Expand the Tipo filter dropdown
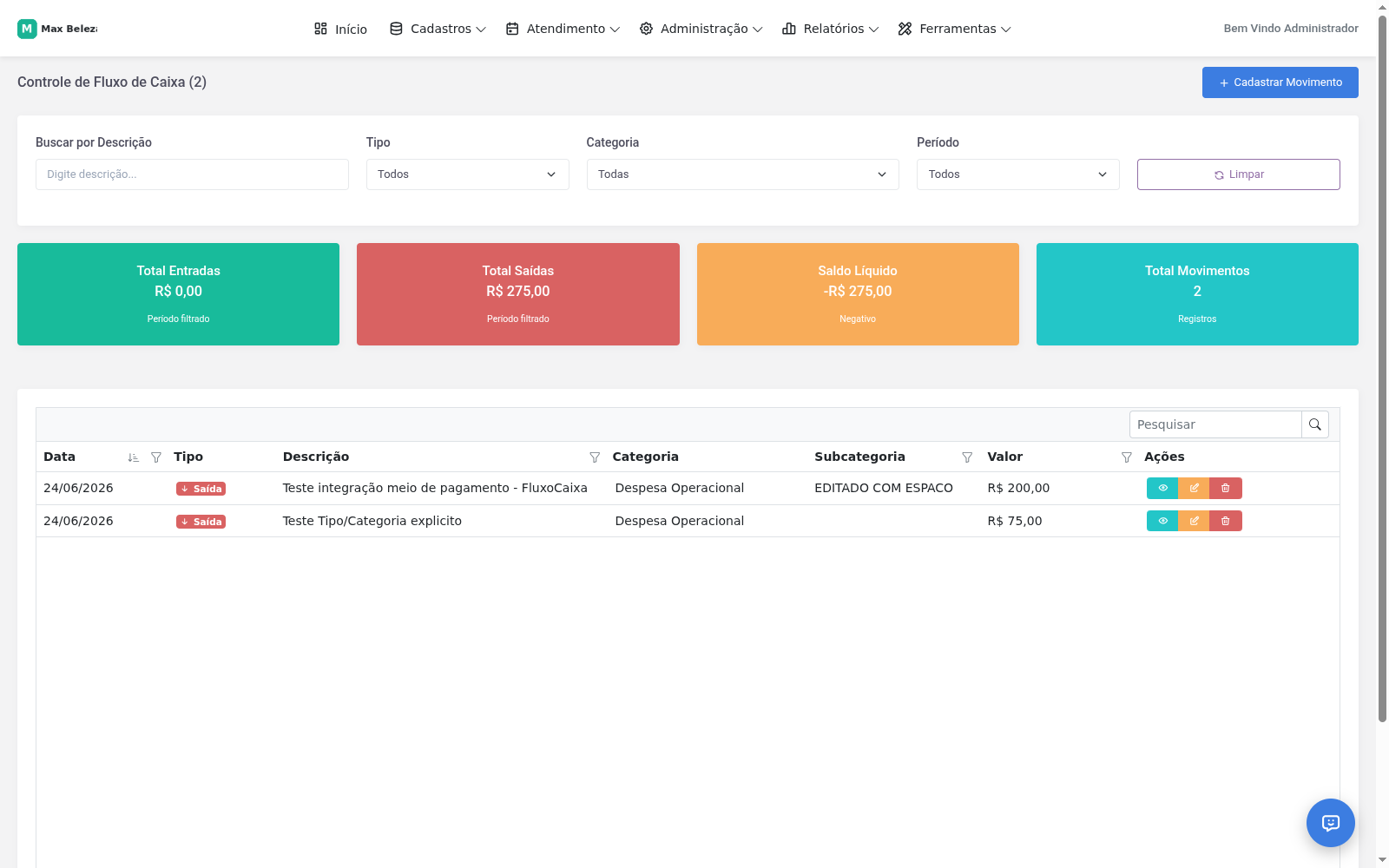This screenshot has width=1389, height=868. [467, 174]
